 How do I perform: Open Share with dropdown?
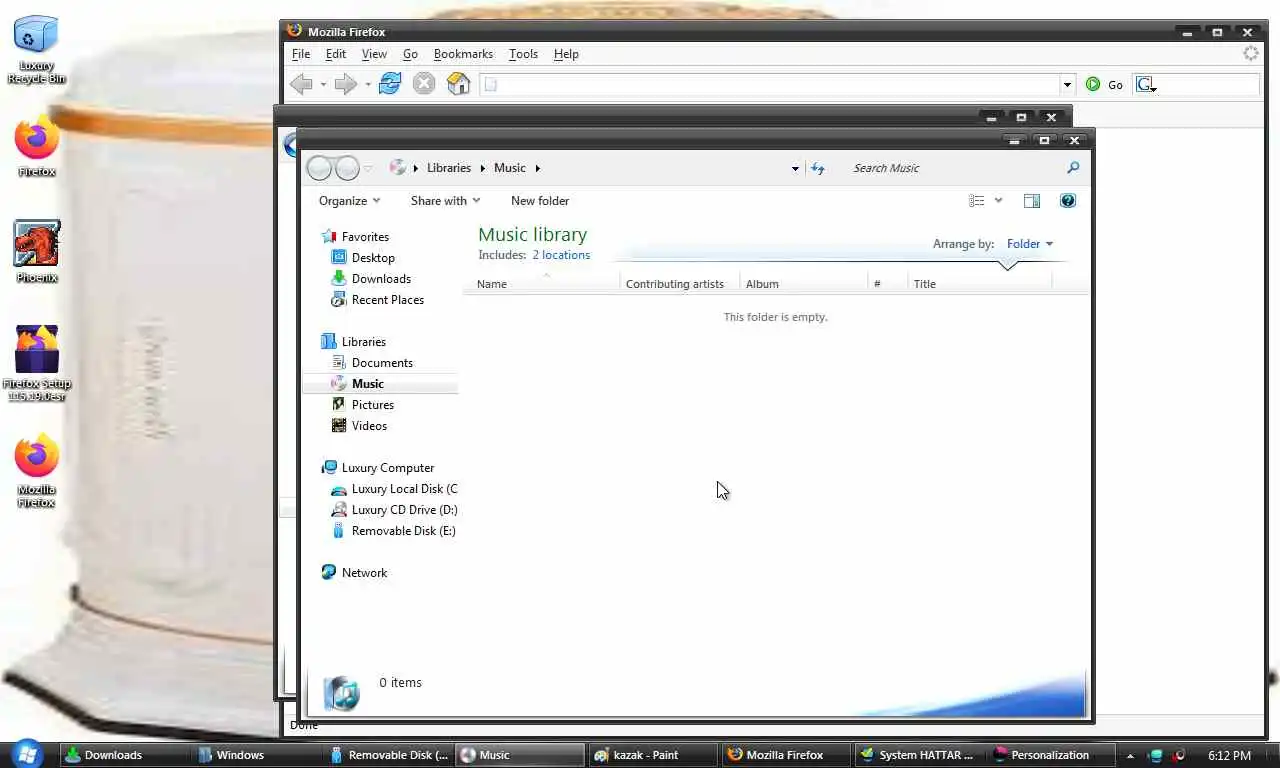click(x=445, y=201)
